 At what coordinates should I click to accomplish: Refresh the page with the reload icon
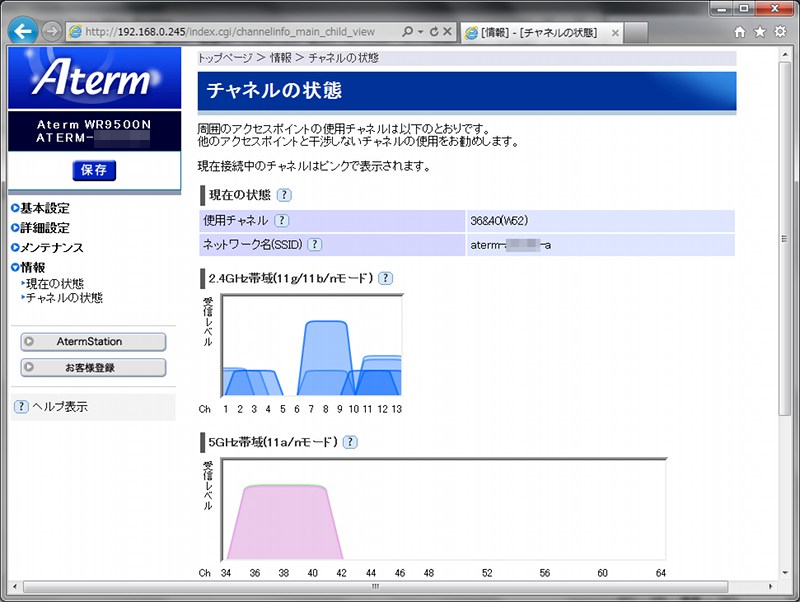[x=435, y=32]
